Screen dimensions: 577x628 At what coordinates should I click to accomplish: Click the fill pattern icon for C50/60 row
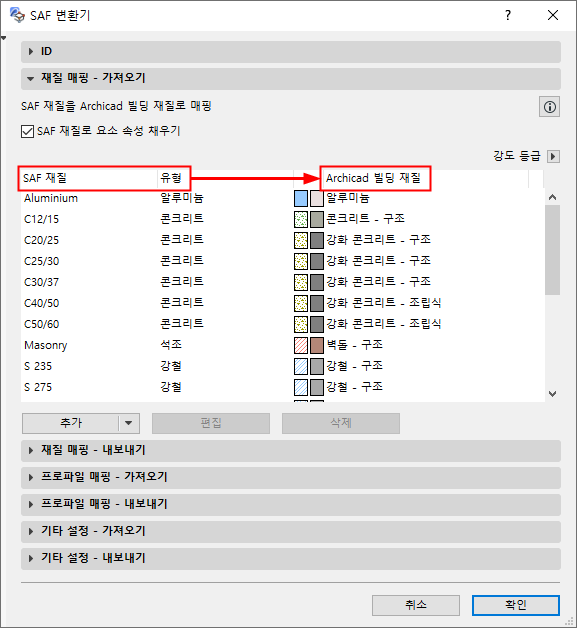301,324
